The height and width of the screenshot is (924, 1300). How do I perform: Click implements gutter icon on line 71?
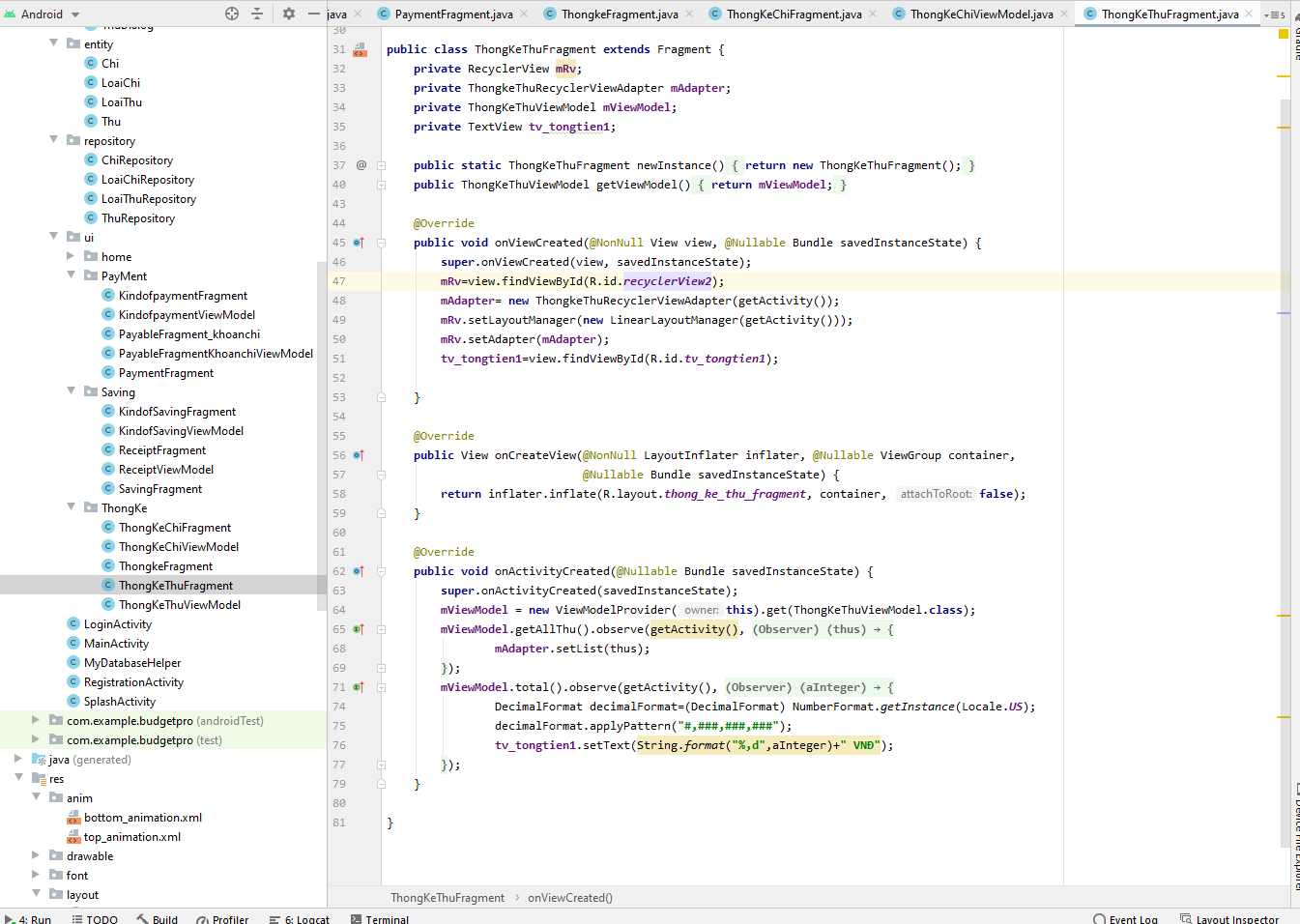point(359,687)
